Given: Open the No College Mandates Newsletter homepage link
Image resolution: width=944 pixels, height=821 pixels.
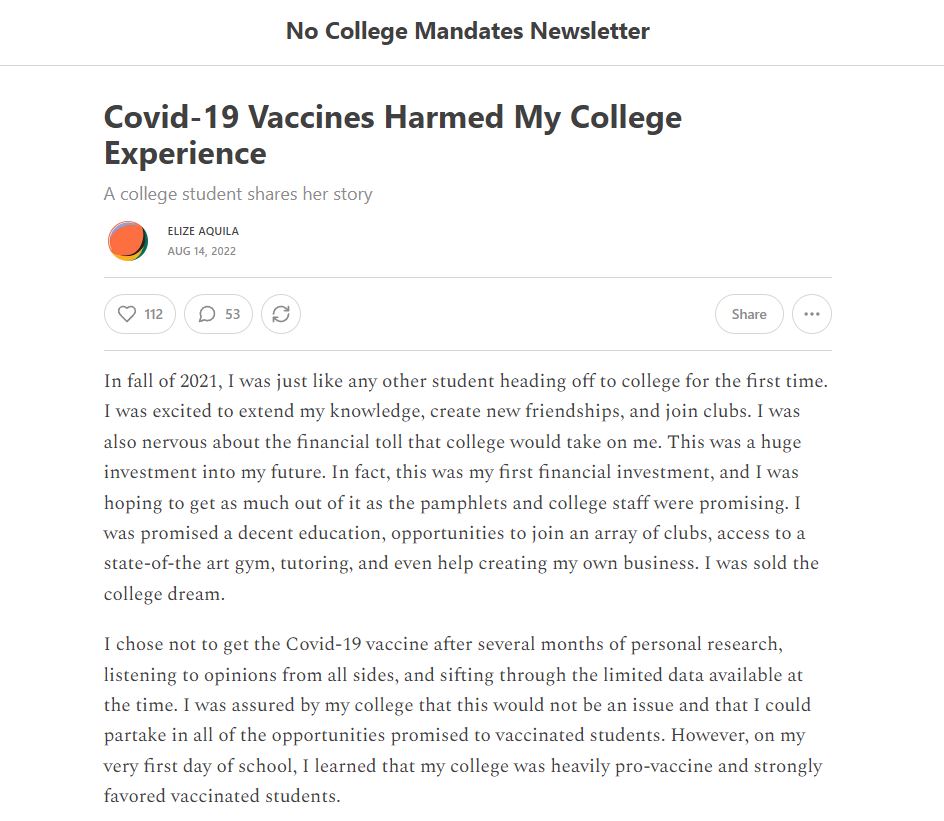Looking at the screenshot, I should [x=467, y=31].
